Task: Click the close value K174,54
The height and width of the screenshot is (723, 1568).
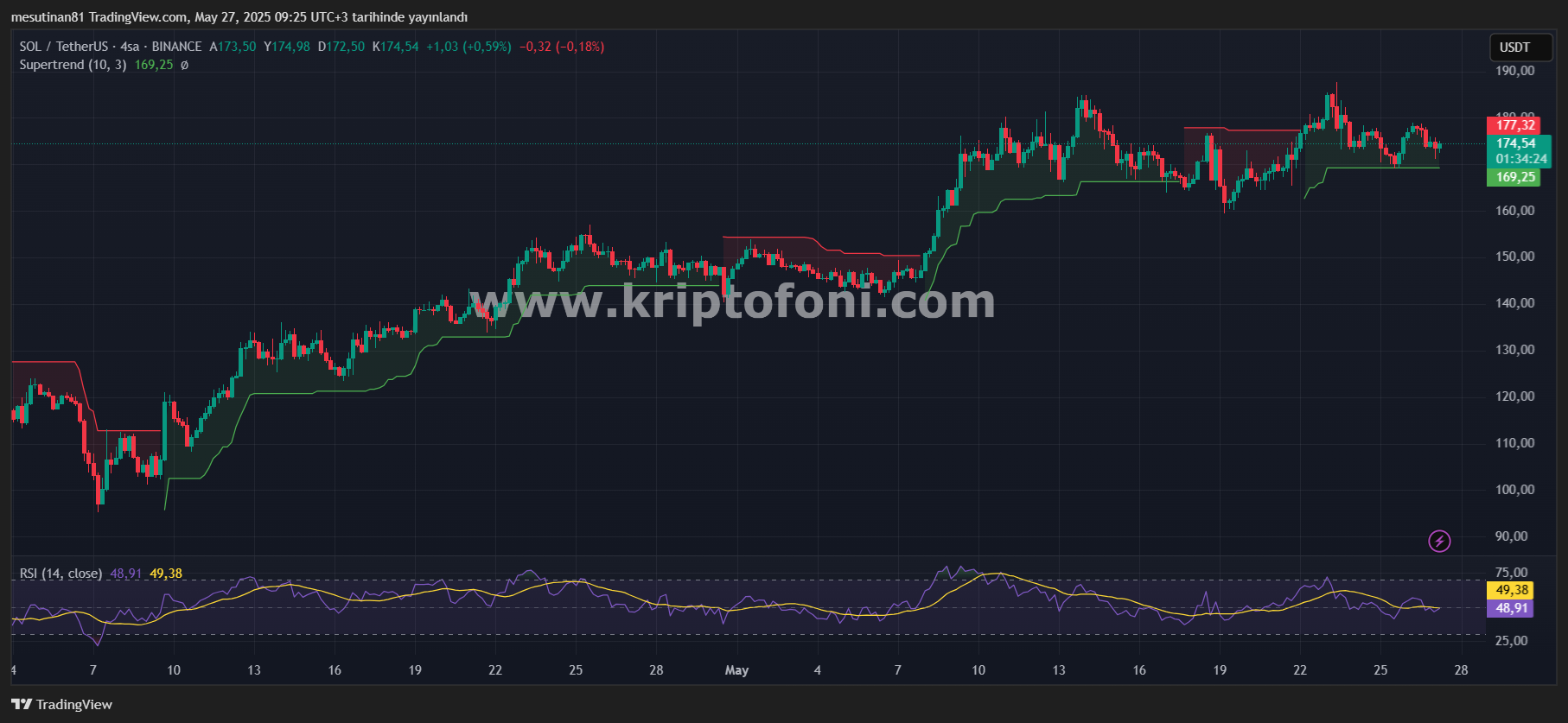Action: click(x=396, y=47)
